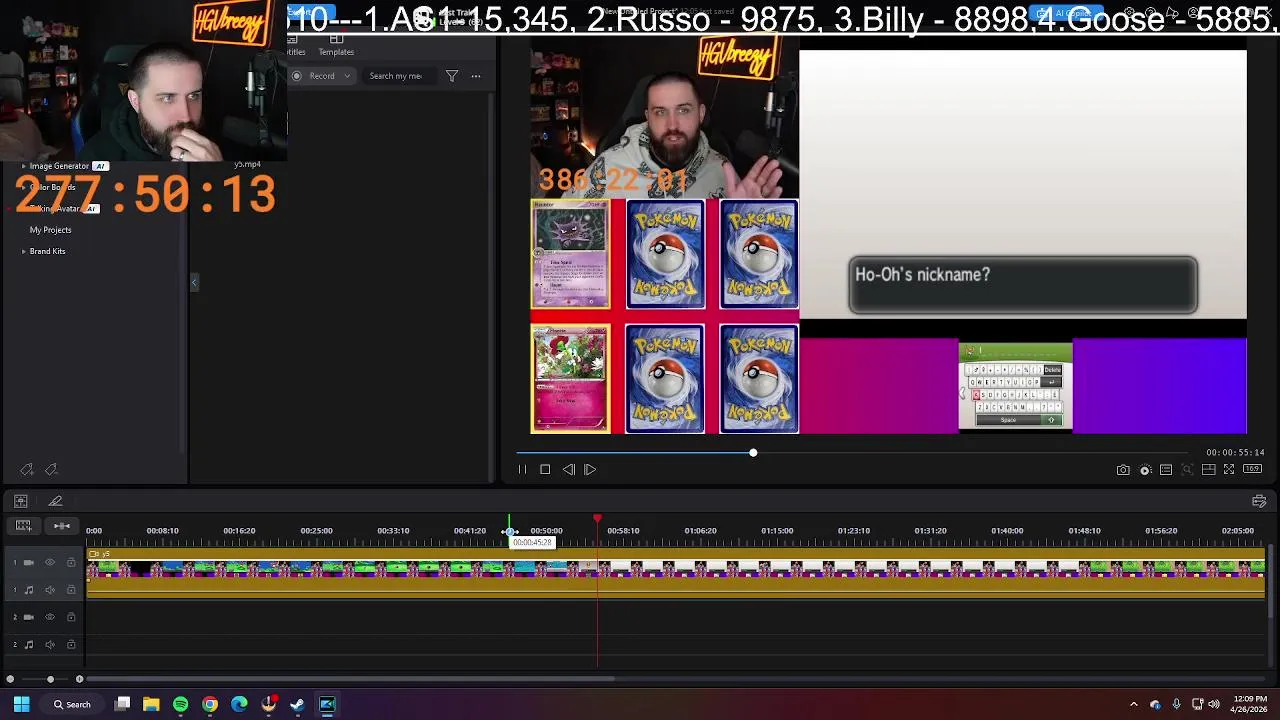Viewport: 1280px width, 720px height.
Task: Hide video track 2 with eye icon
Action: click(x=50, y=617)
